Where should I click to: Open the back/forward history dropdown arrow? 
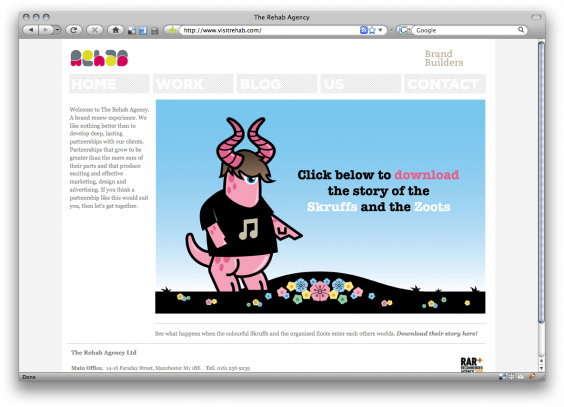(58, 30)
